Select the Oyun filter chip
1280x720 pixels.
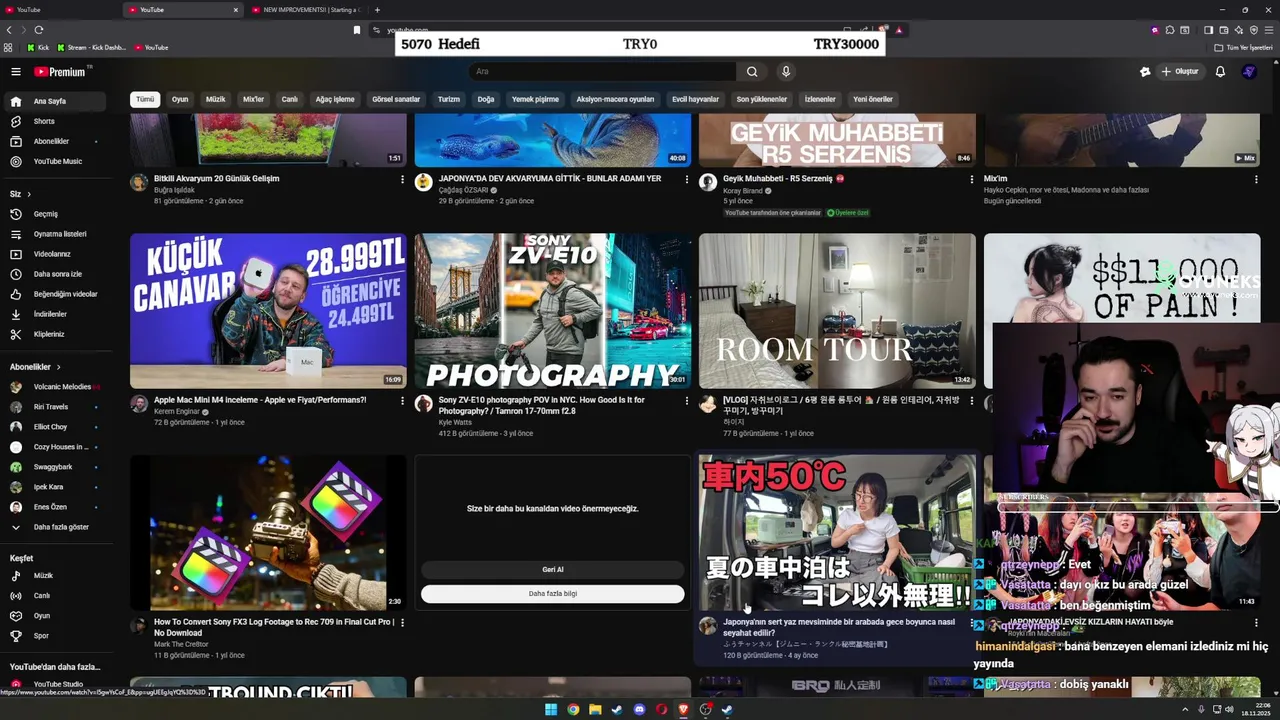tap(180, 99)
